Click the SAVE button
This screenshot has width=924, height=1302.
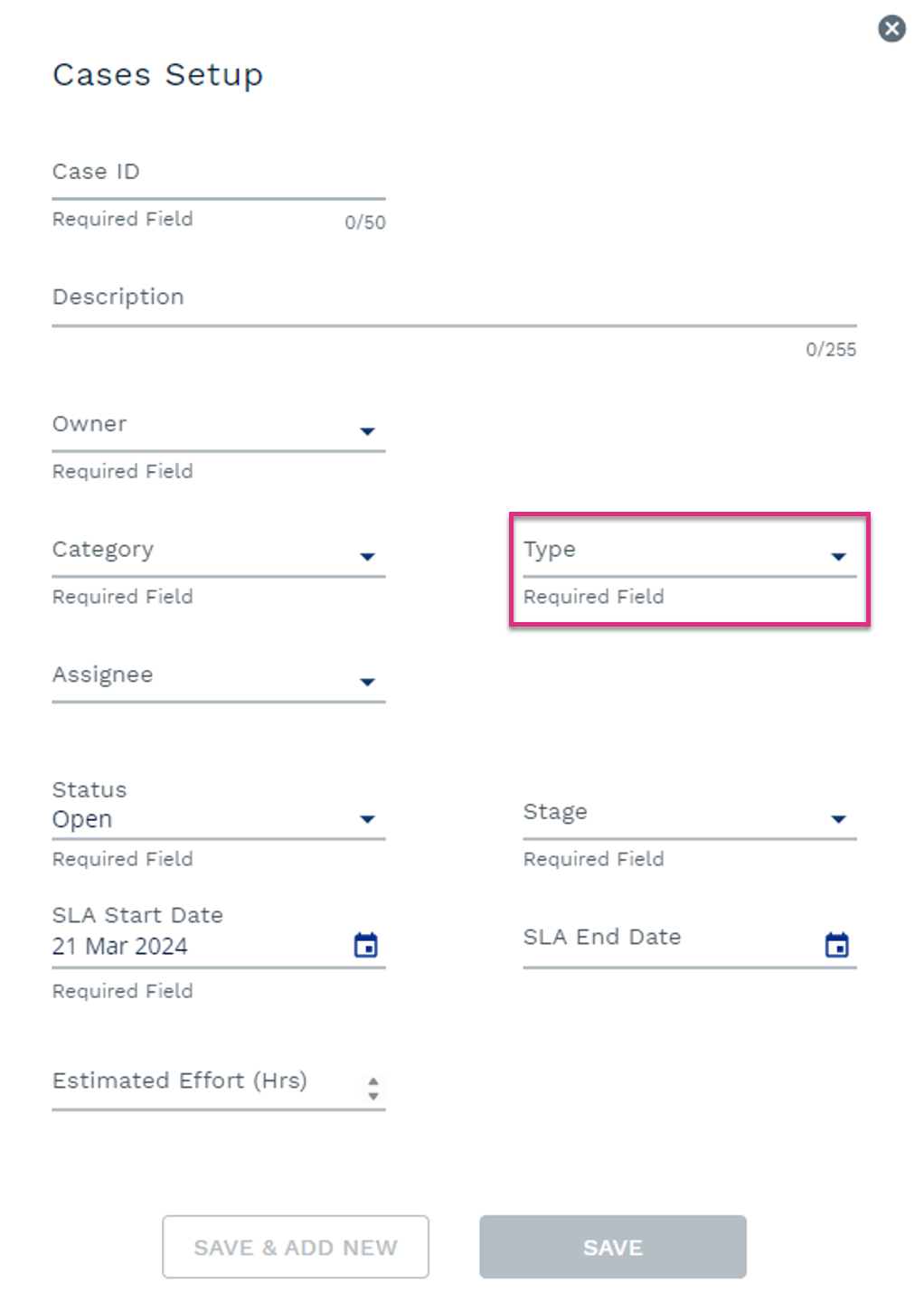click(613, 1247)
